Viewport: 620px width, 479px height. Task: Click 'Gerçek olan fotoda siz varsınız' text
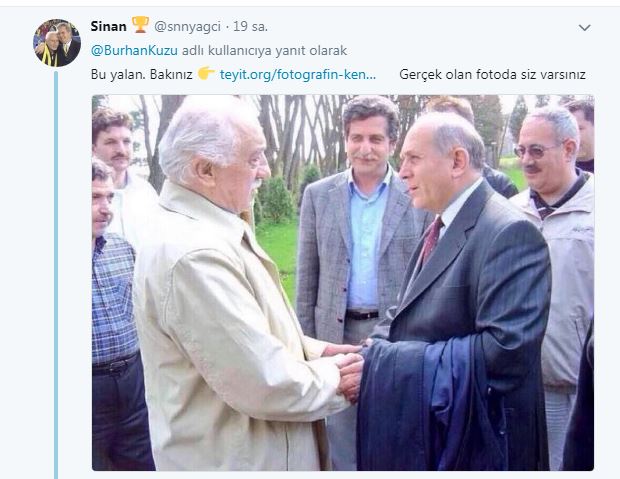(x=492, y=74)
